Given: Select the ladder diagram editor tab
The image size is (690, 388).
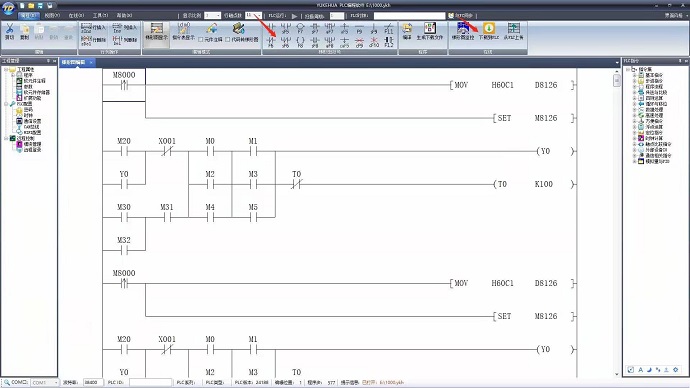Looking at the screenshot, I should coord(74,62).
